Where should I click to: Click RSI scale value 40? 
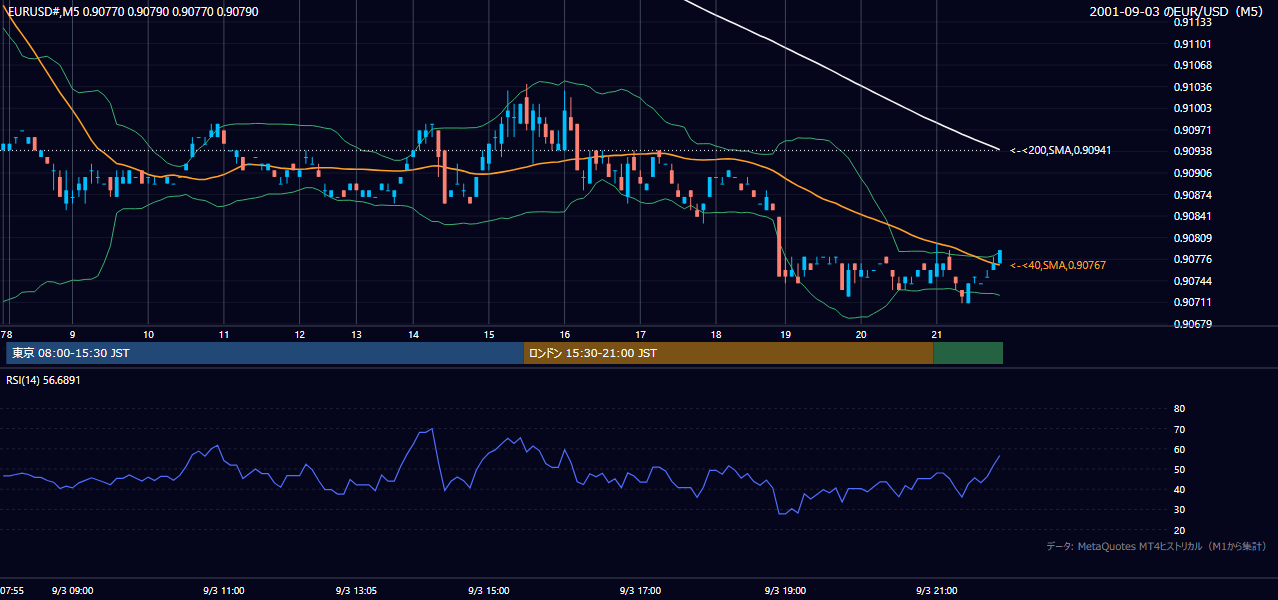click(1179, 489)
